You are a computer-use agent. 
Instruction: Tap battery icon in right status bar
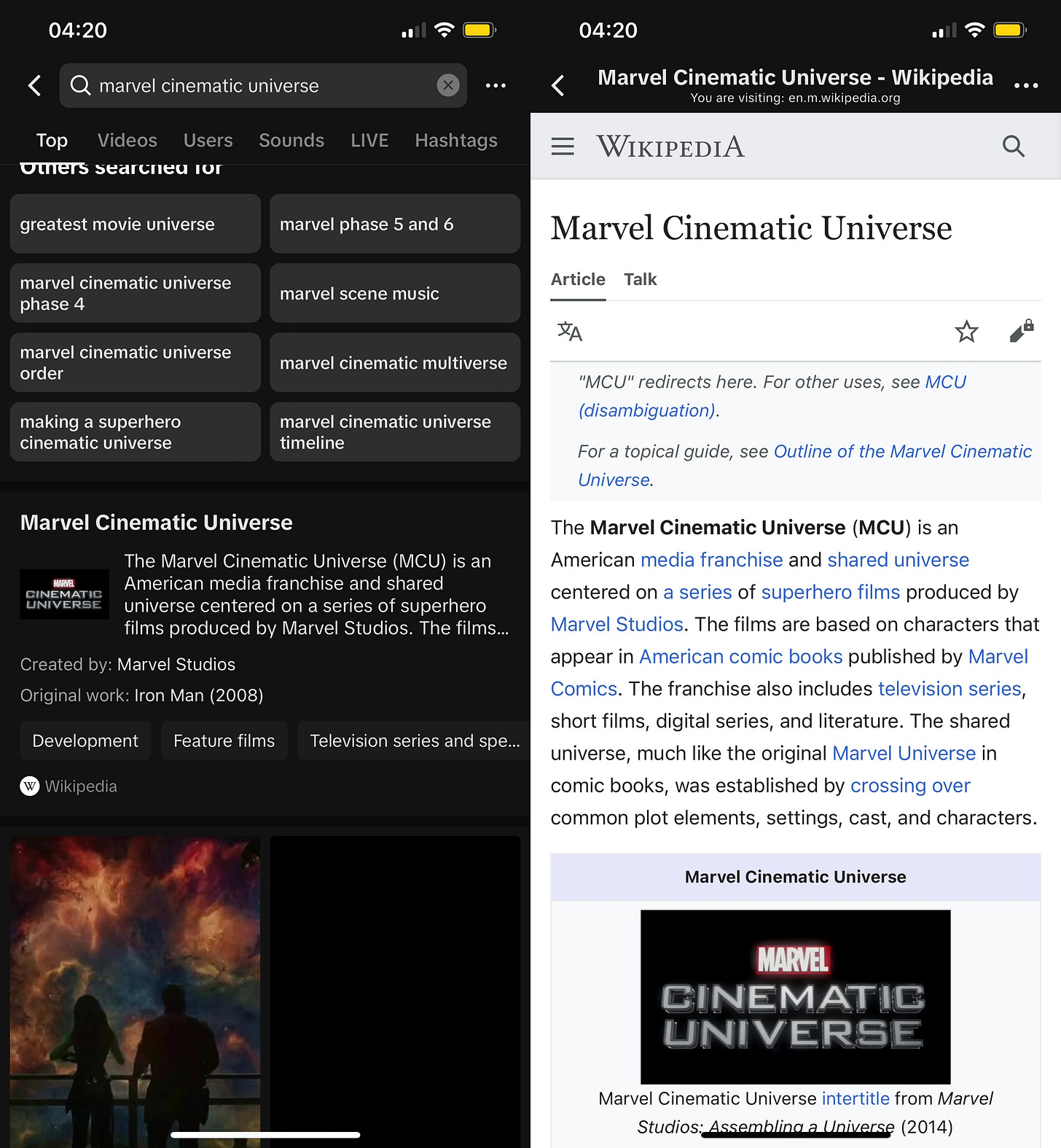pos(1009,30)
